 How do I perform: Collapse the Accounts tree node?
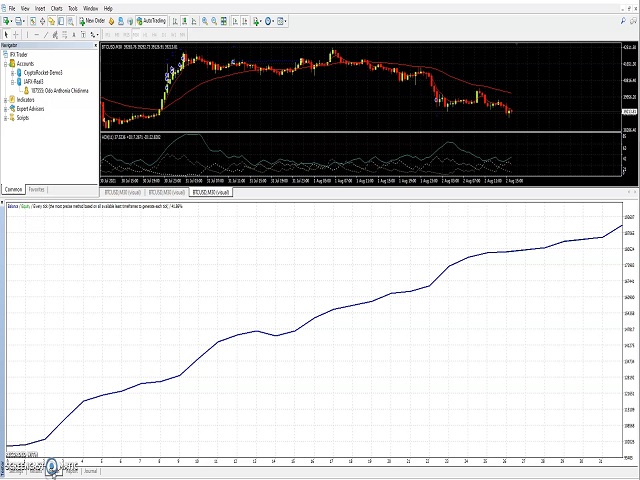(6, 64)
